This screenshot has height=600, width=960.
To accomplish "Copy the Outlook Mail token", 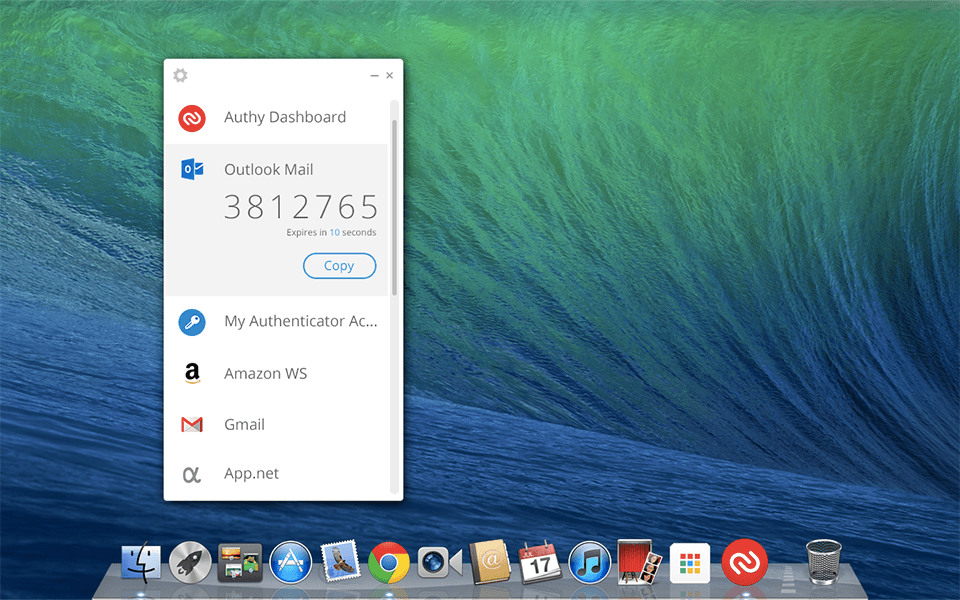I will pyautogui.click(x=339, y=266).
